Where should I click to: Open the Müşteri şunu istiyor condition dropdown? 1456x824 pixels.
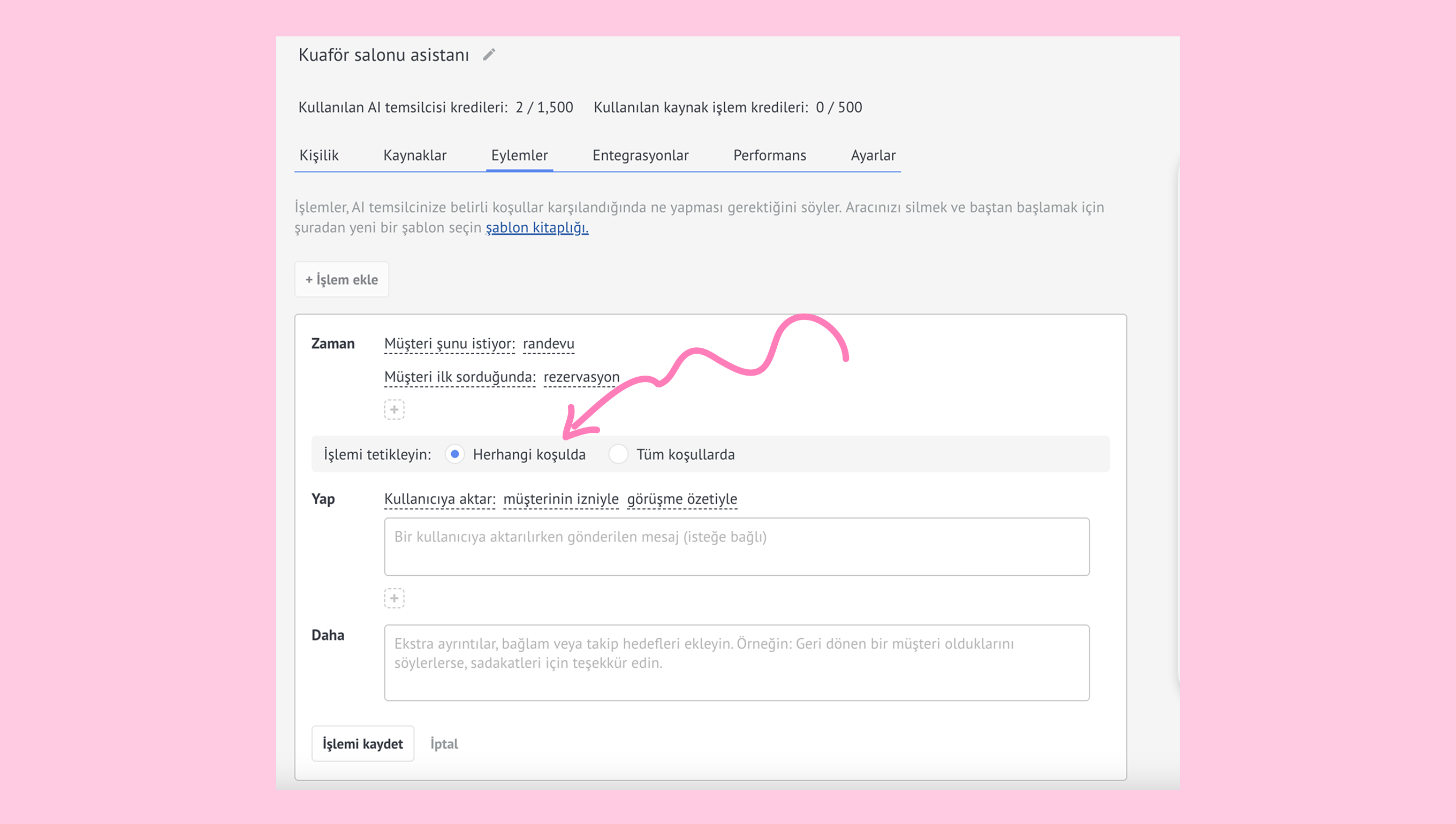(x=450, y=344)
